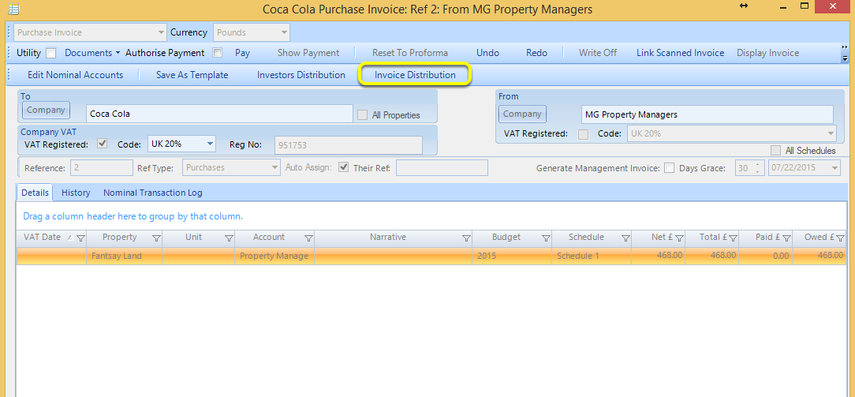The width and height of the screenshot is (855, 397).
Task: Open Budget column filter icon
Action: click(x=546, y=238)
